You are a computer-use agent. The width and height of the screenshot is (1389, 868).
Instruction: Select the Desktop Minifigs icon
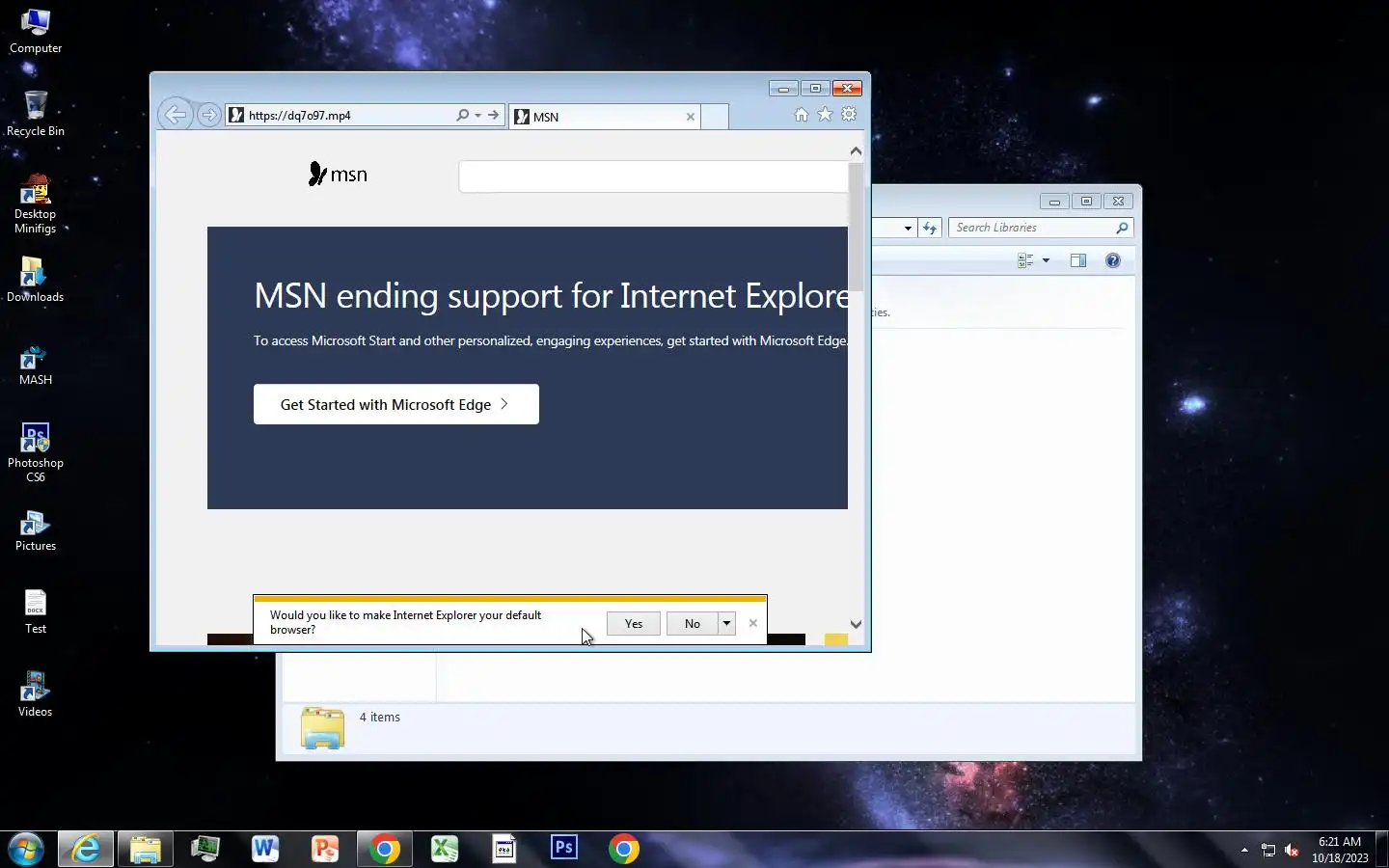pyautogui.click(x=36, y=204)
